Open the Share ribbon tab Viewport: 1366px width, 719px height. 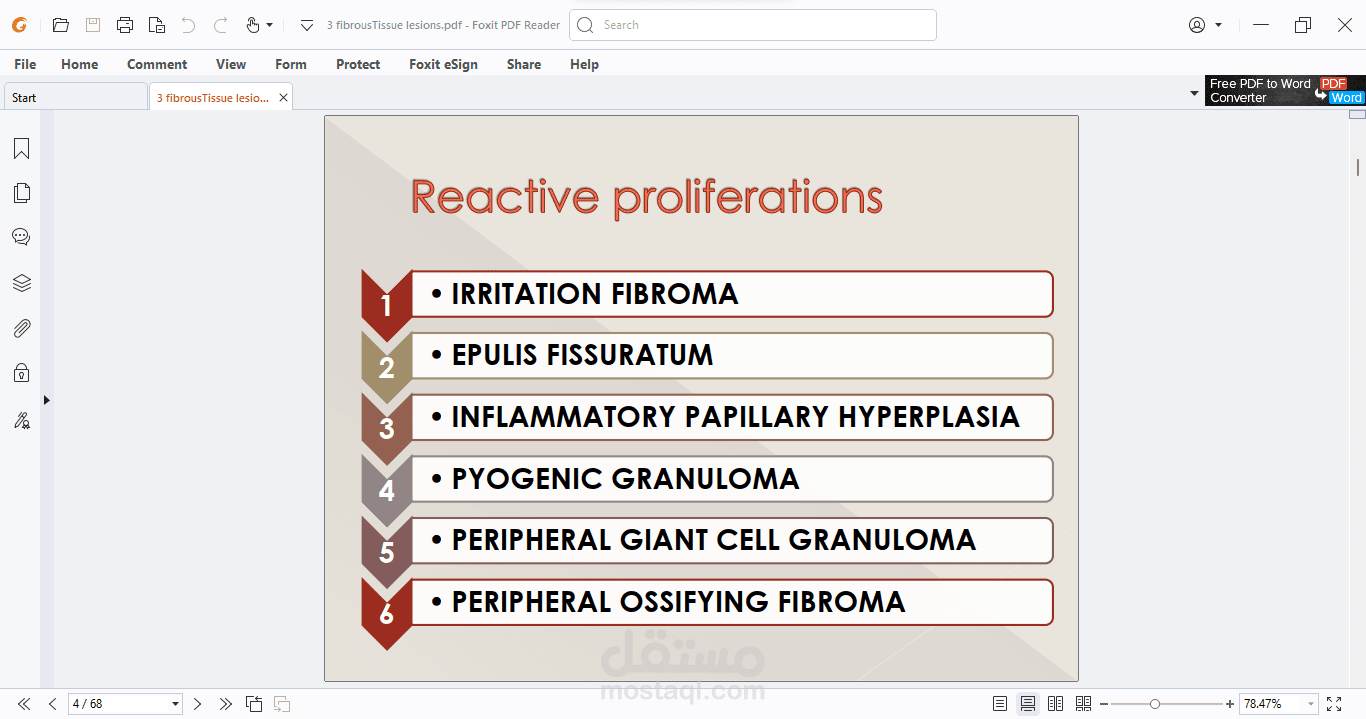[524, 64]
